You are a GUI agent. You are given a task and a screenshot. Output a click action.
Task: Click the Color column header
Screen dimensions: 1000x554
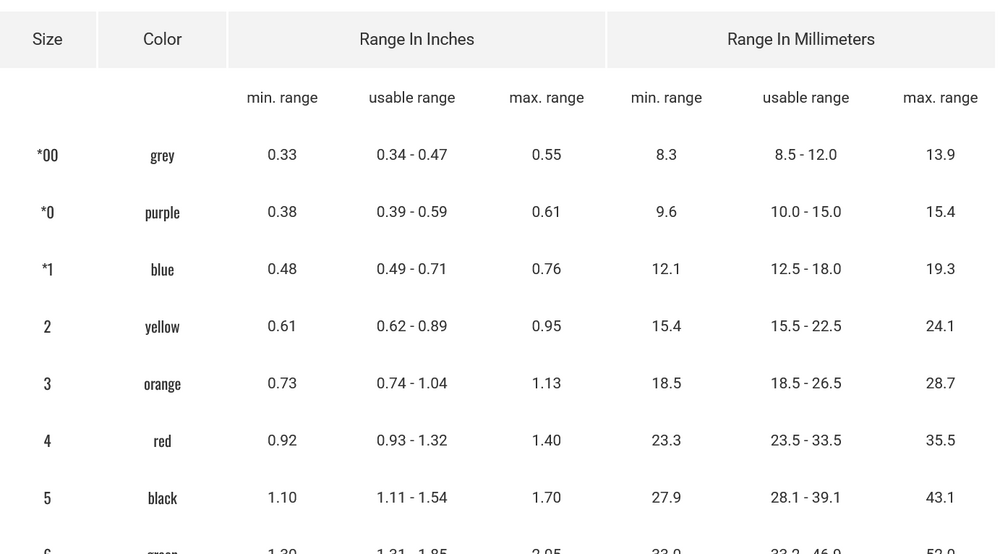162,40
